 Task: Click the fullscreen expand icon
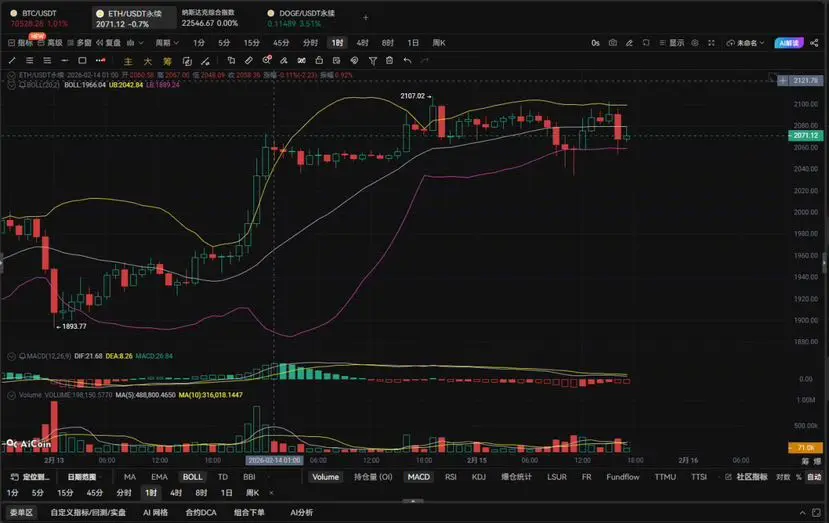pos(711,43)
